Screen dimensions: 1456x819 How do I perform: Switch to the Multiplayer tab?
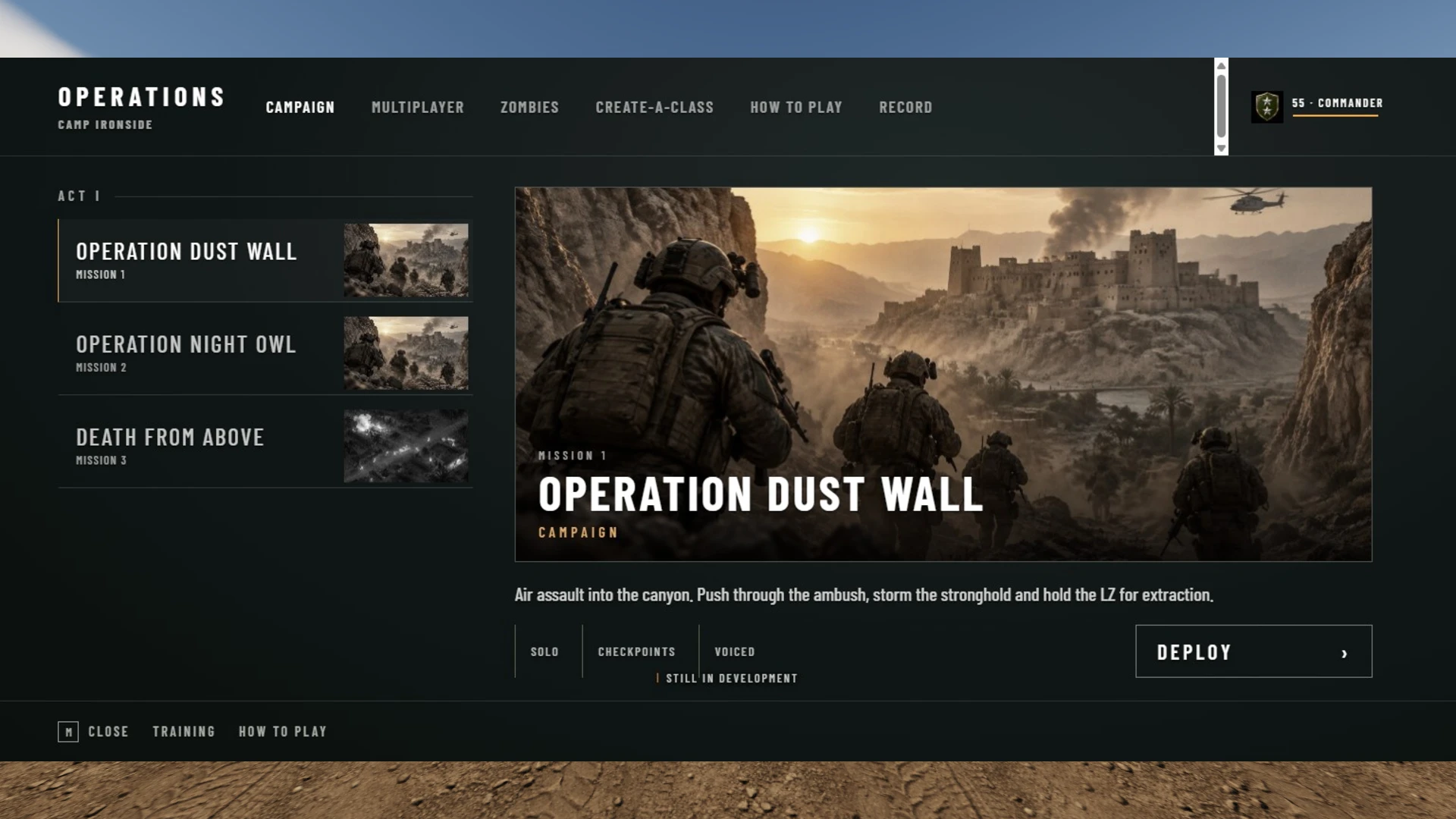[x=418, y=108]
